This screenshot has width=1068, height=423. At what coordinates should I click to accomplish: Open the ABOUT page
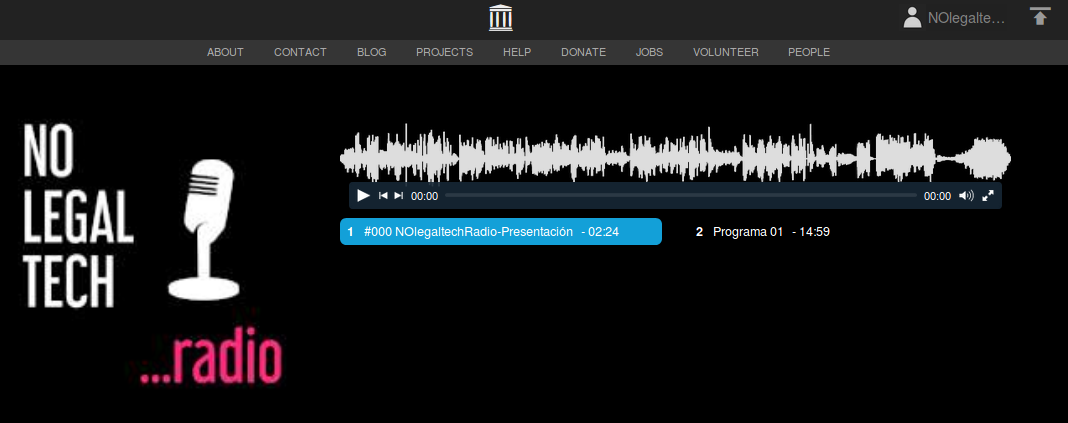225,52
